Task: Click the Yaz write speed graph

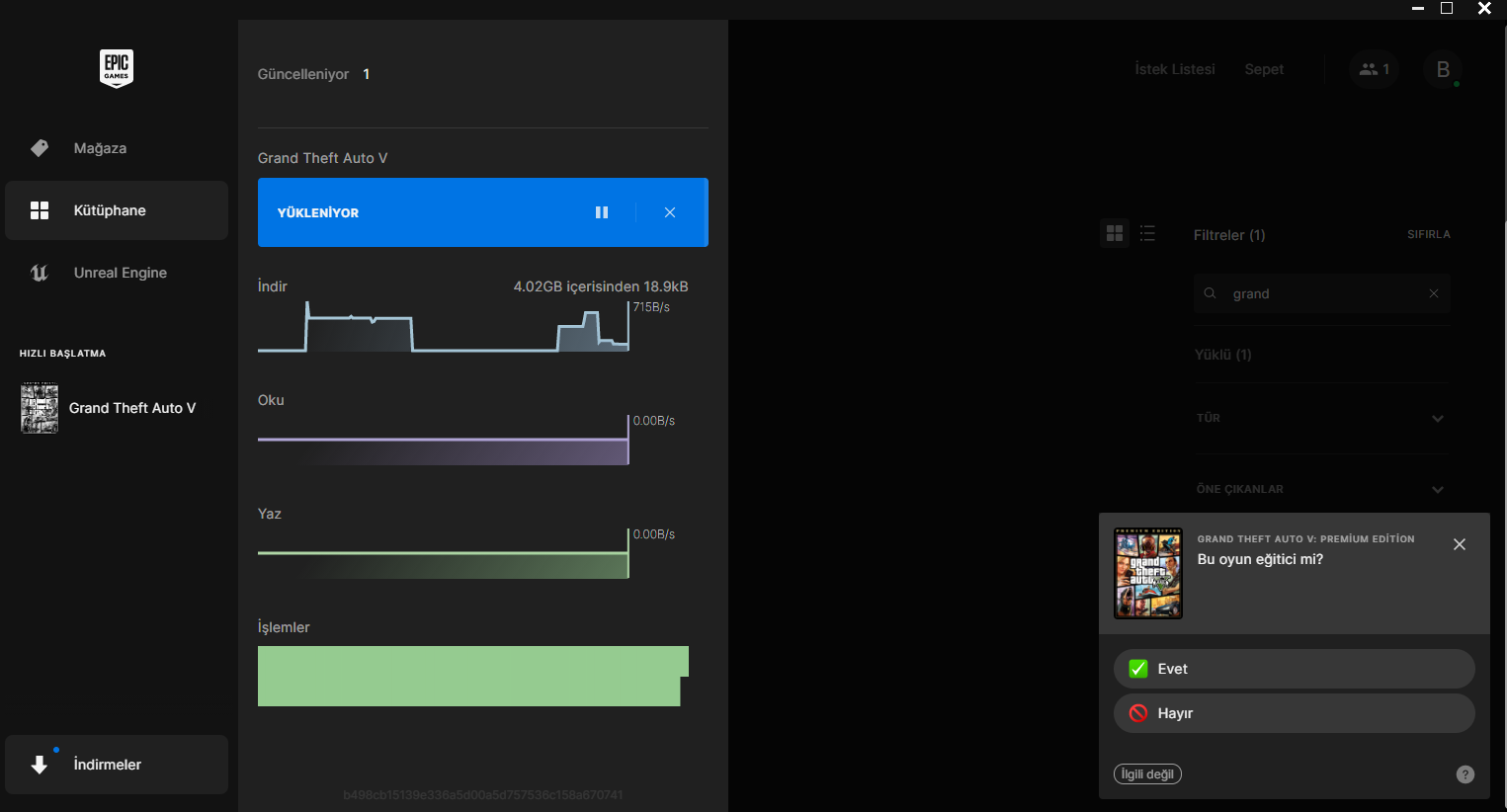Action: [444, 554]
